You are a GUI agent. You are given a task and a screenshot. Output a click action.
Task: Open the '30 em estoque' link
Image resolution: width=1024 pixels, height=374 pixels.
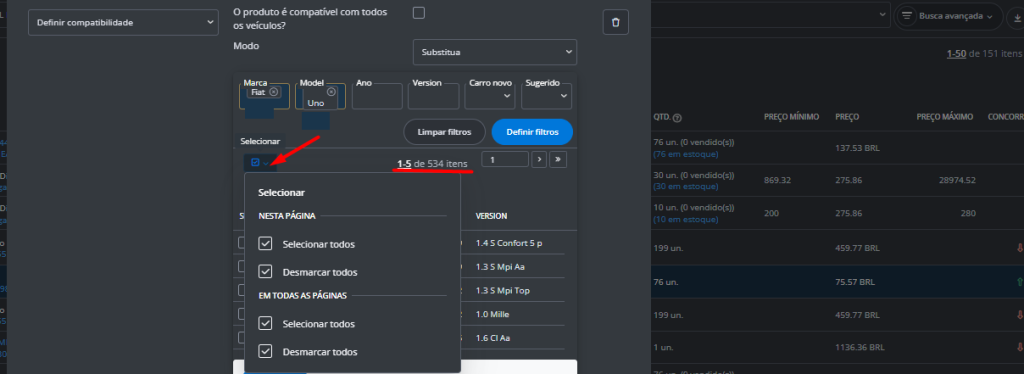pos(686,186)
